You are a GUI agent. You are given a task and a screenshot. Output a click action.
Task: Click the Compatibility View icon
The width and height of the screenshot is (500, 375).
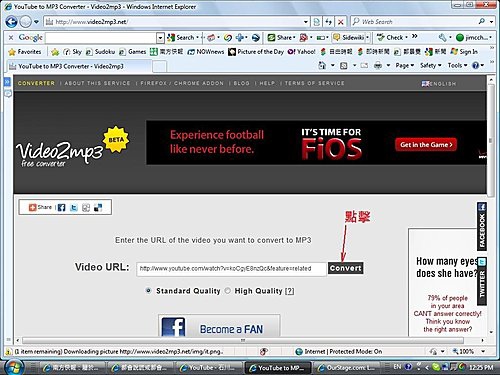[x=317, y=22]
